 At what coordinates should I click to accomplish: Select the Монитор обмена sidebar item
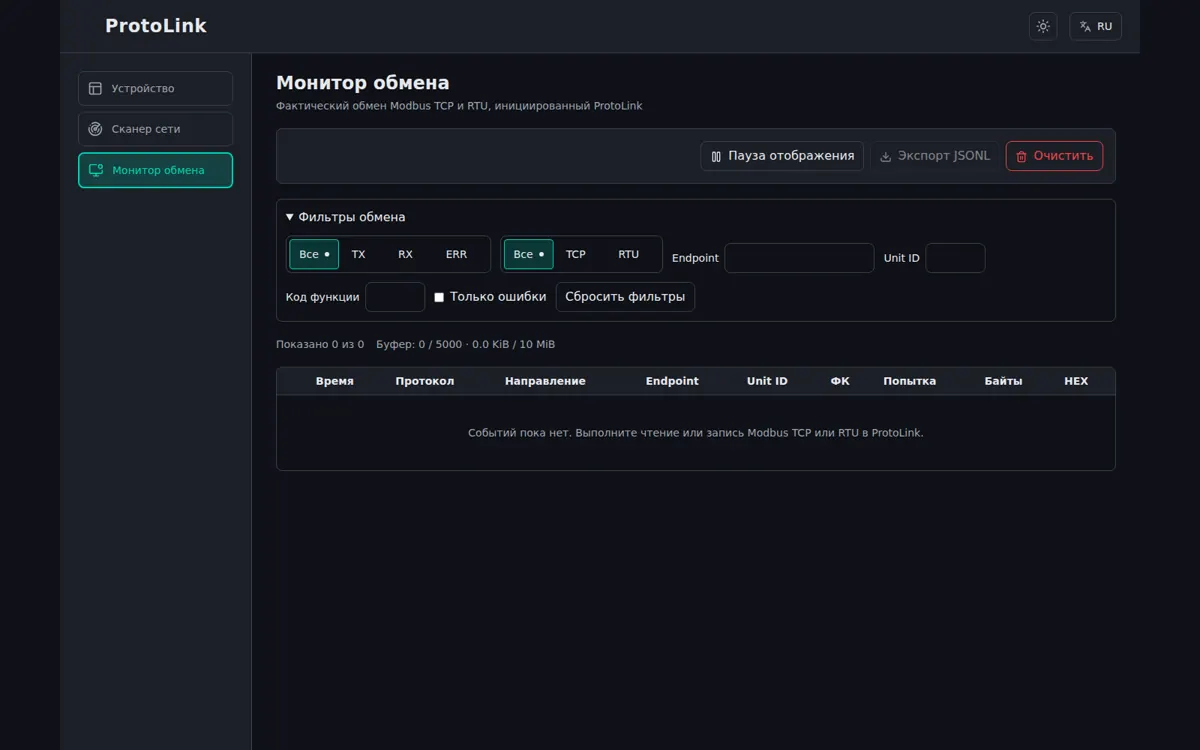pos(155,170)
